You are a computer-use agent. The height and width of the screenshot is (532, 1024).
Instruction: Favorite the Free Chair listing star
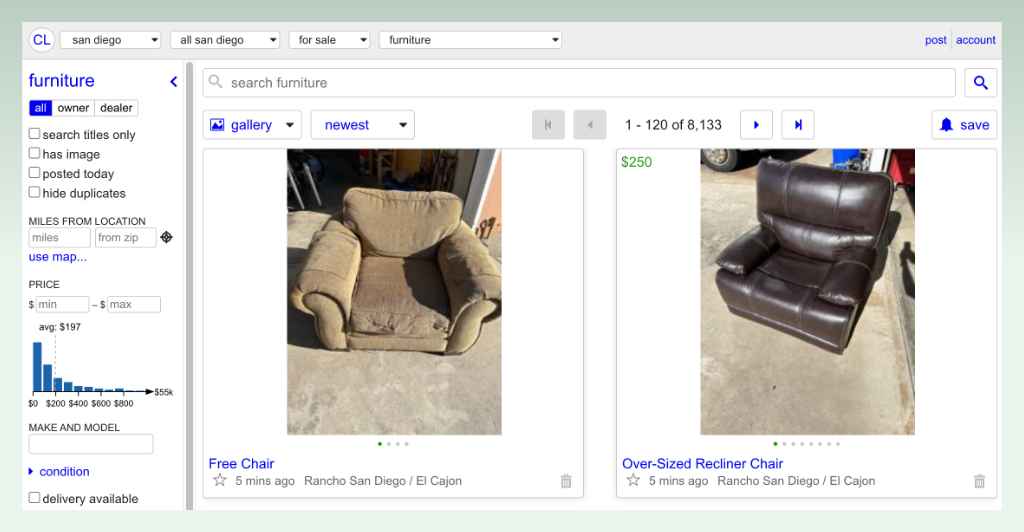pyautogui.click(x=220, y=480)
